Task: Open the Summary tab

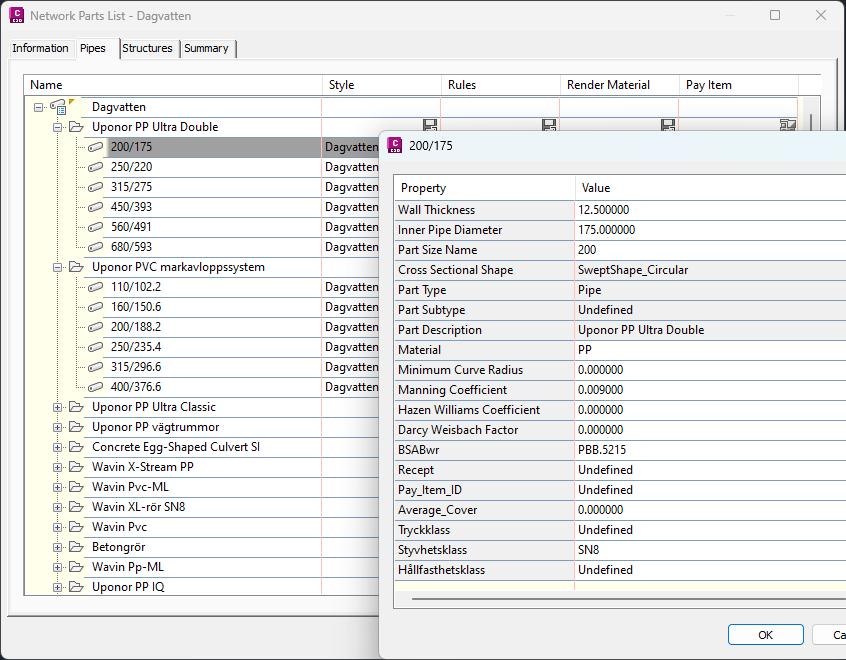Action: point(207,48)
